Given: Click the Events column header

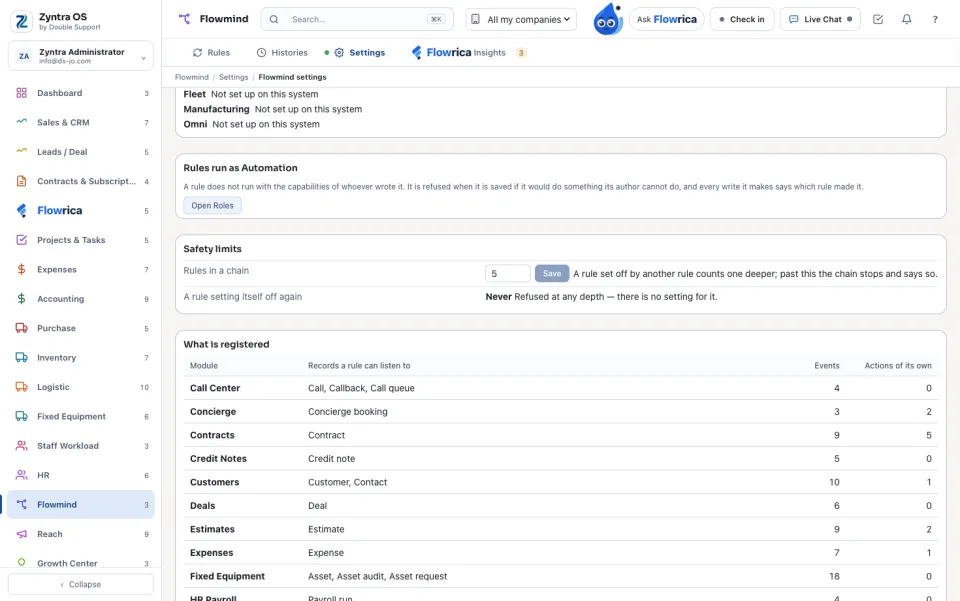Looking at the screenshot, I should [x=827, y=365].
